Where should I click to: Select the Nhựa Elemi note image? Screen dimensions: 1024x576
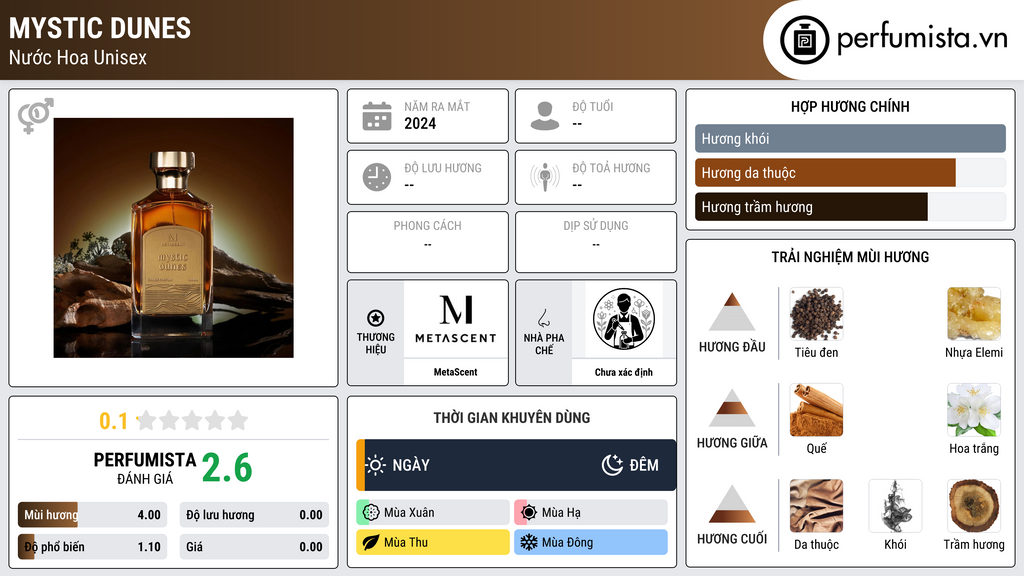974,314
